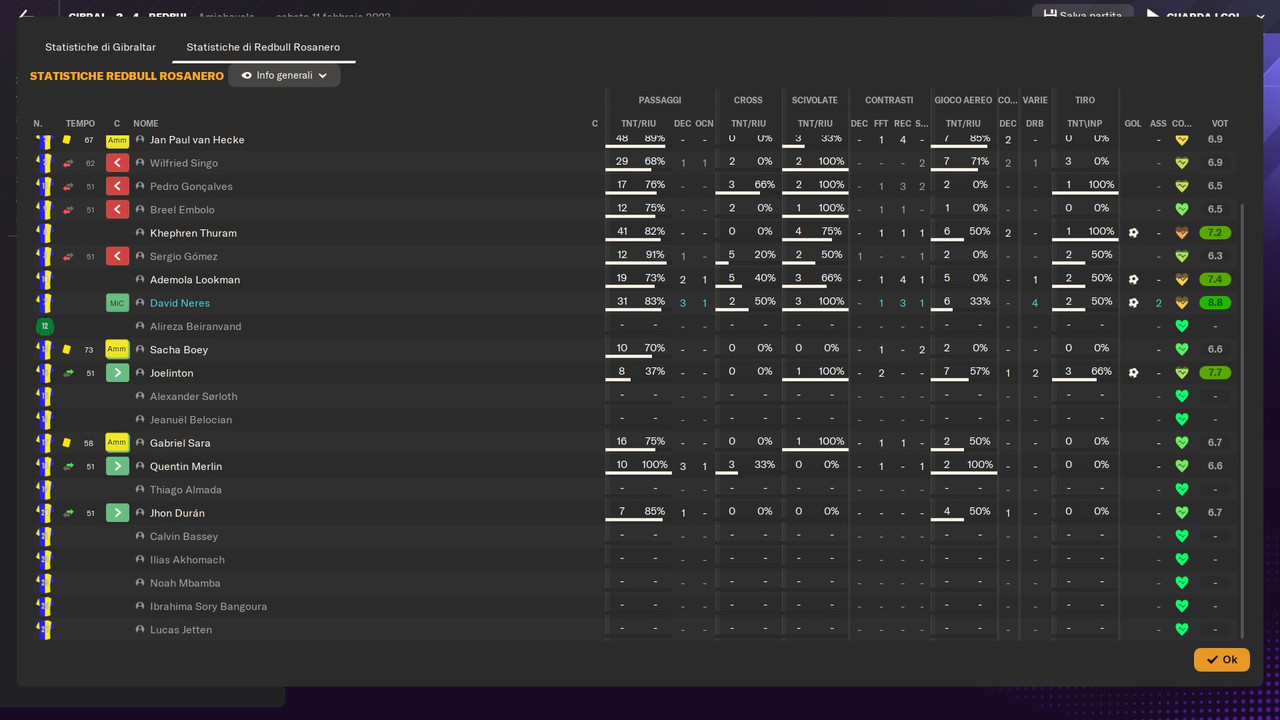Click the name Ilias Akhomach
This screenshot has height=720, width=1280.
point(187,560)
